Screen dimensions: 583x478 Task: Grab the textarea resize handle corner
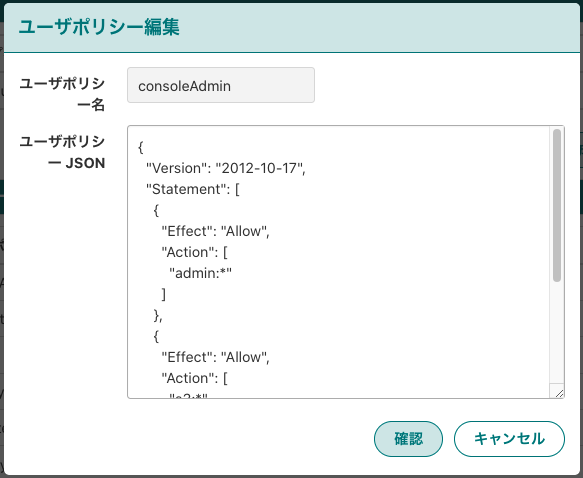[x=559, y=393]
